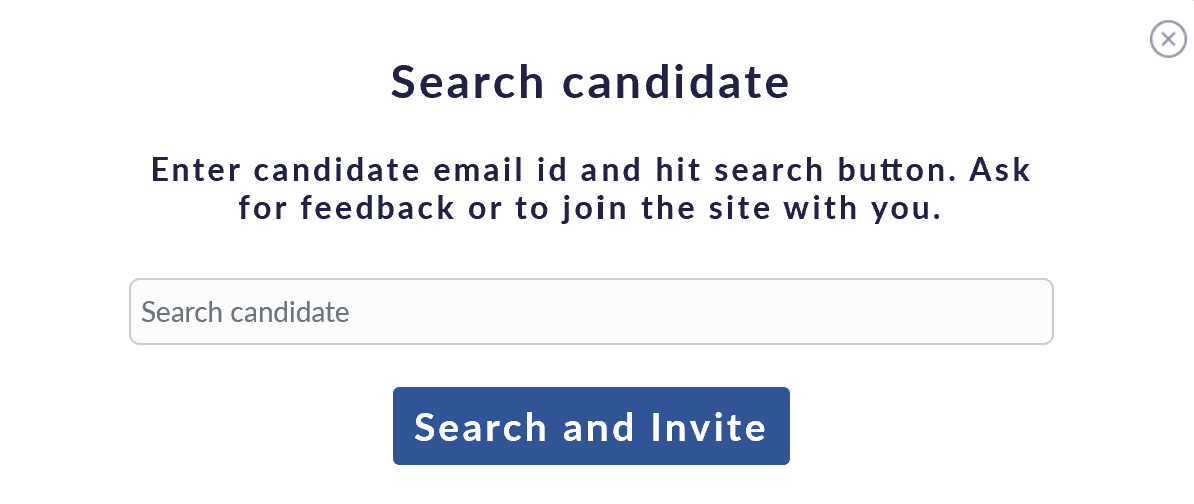This screenshot has width=1194, height=504.
Task: Select the Search candidate heading text
Action: click(590, 82)
